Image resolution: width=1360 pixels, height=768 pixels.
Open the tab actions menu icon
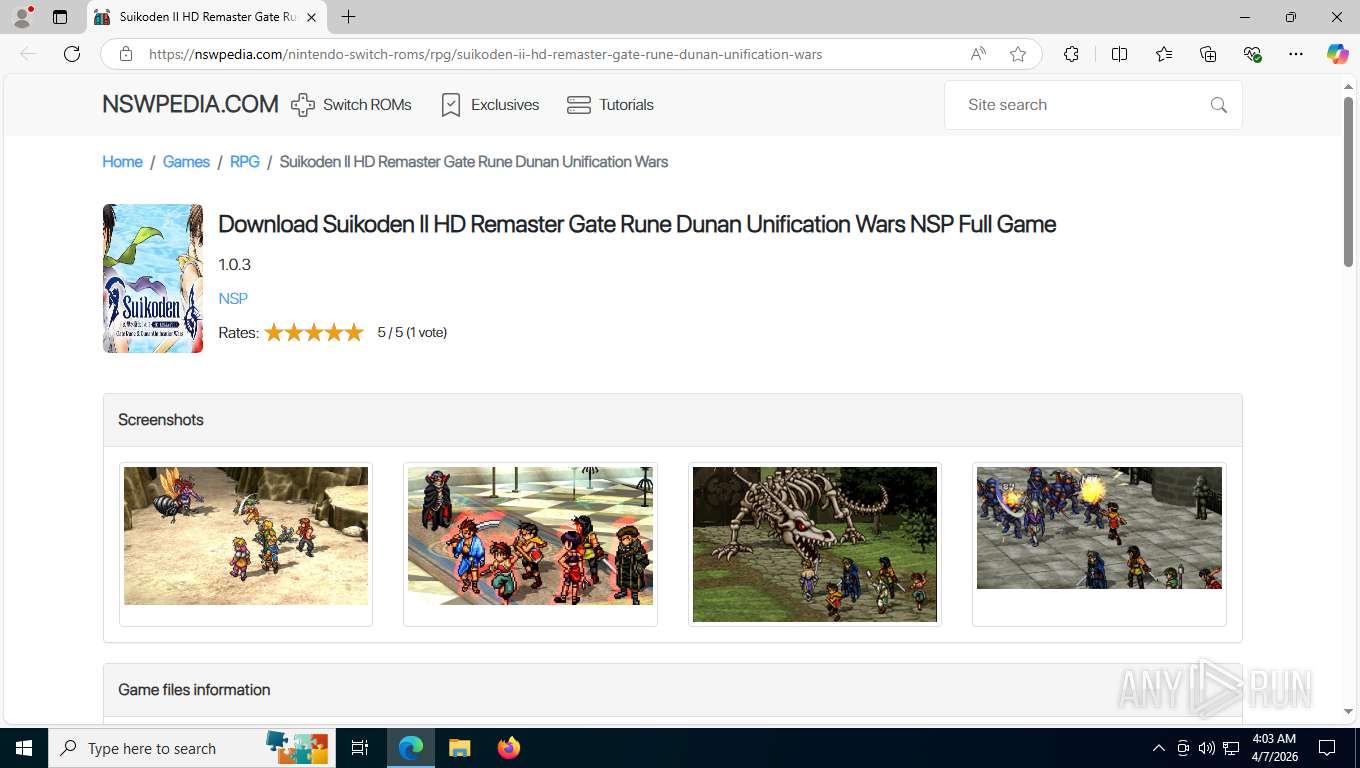60,17
